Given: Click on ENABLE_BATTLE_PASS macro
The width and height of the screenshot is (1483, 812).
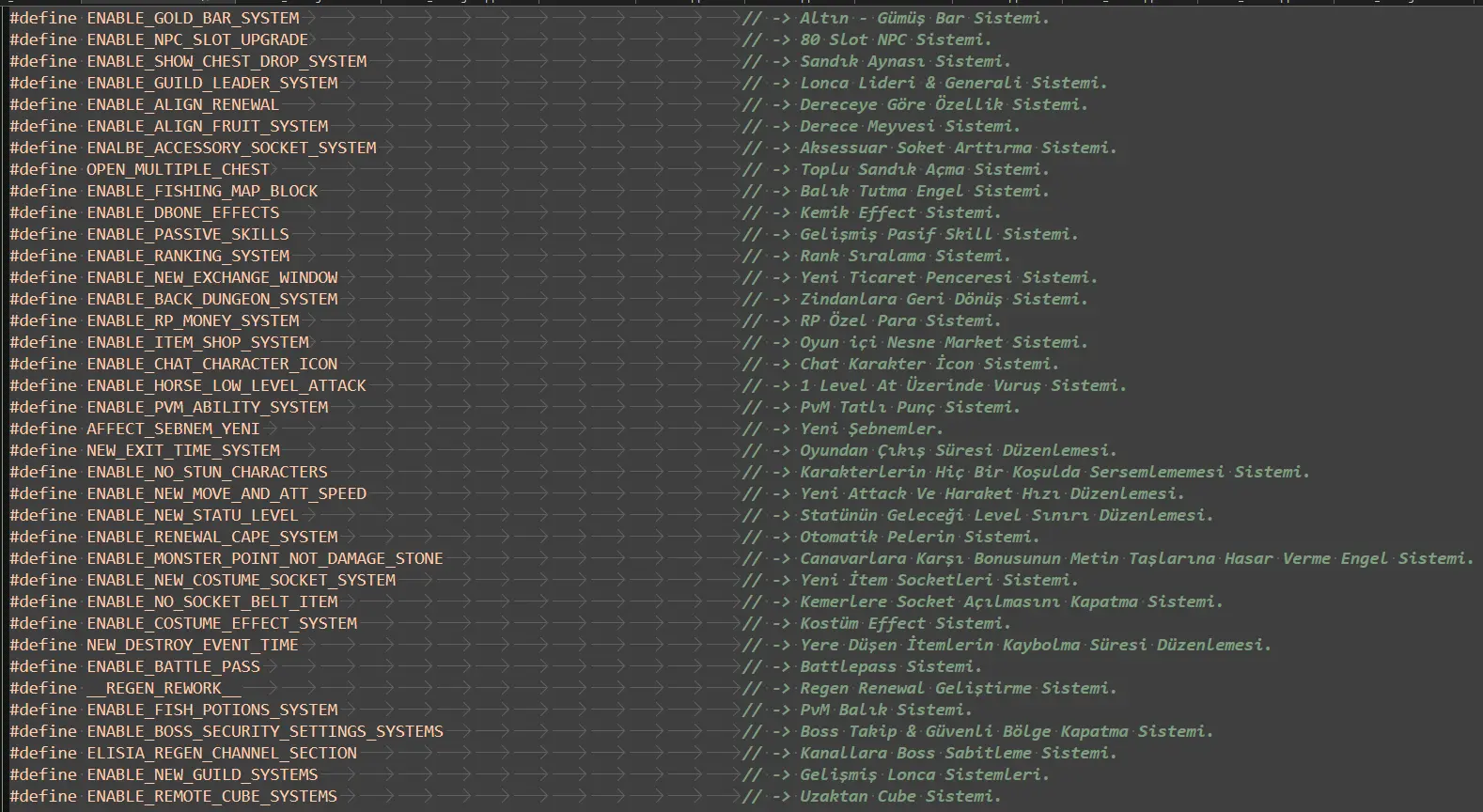Looking at the screenshot, I should [x=173, y=666].
